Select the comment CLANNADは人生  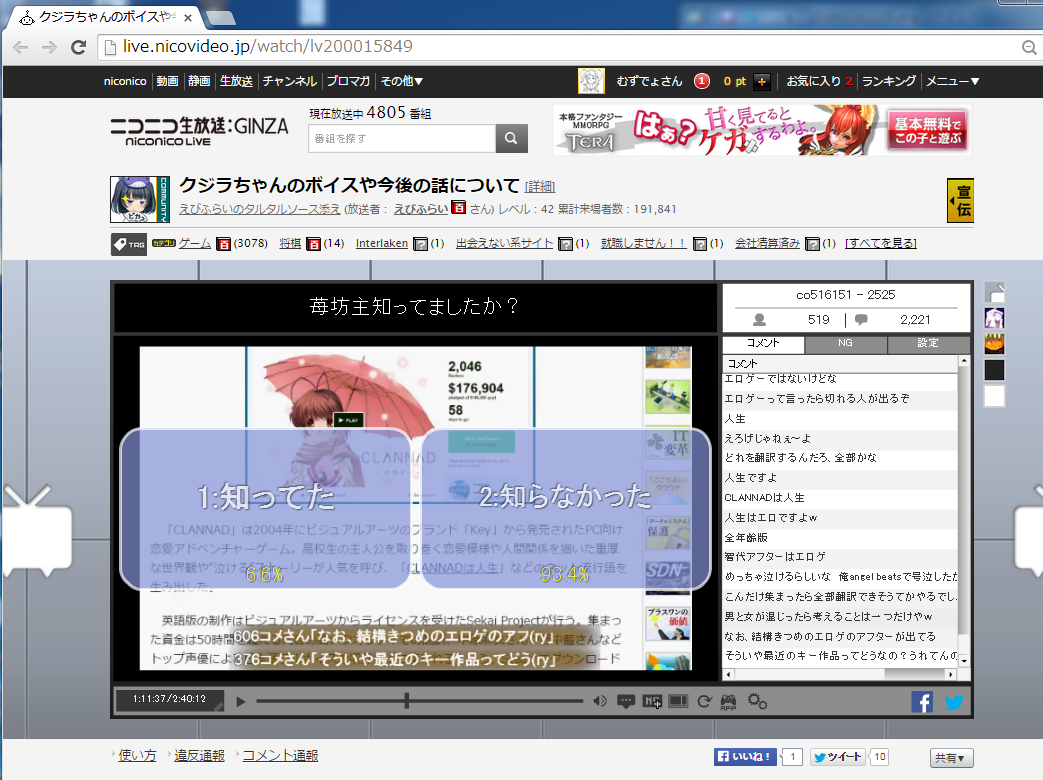pyautogui.click(x=841, y=497)
